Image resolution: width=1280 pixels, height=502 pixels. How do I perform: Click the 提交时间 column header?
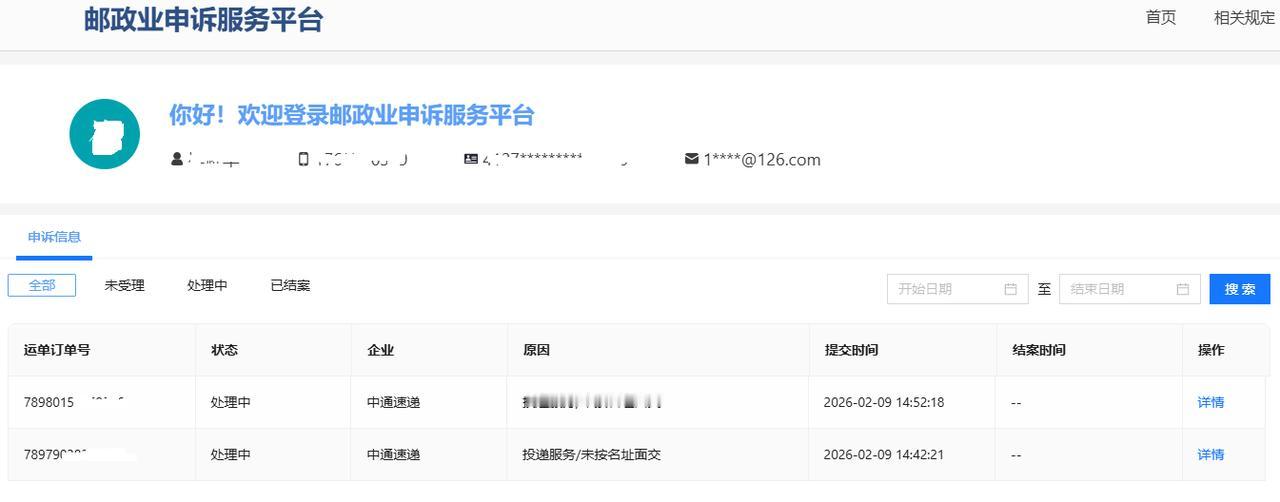[x=851, y=350]
